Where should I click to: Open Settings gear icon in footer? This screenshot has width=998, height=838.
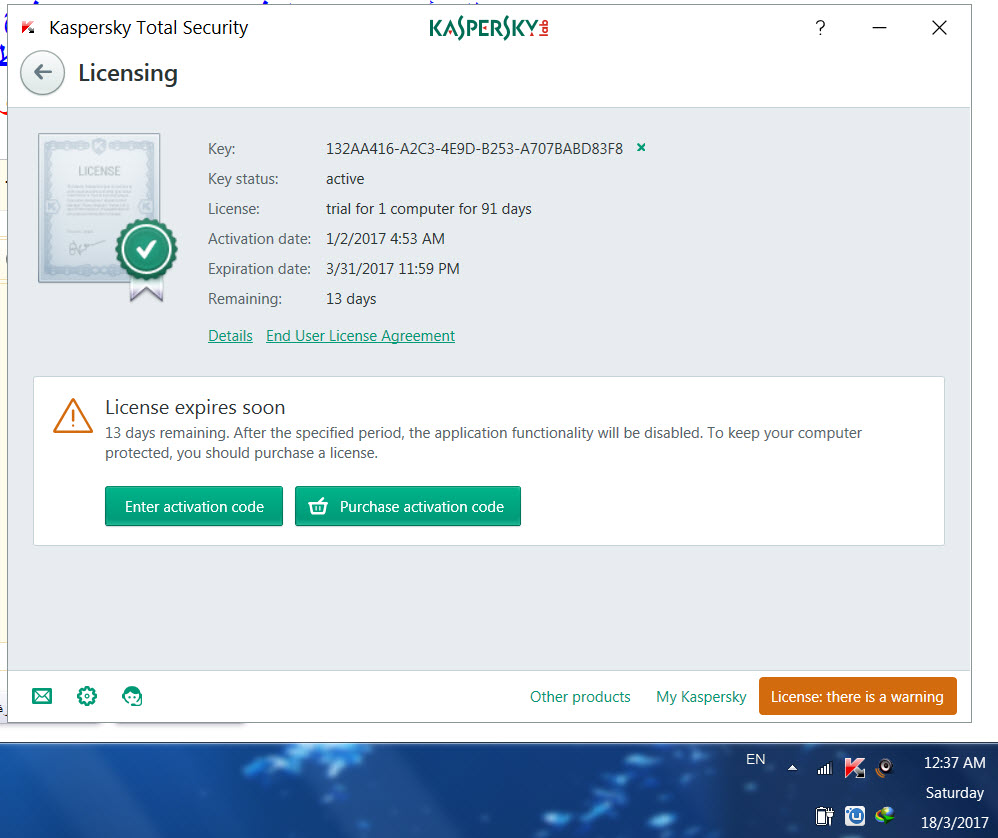pyautogui.click(x=87, y=696)
